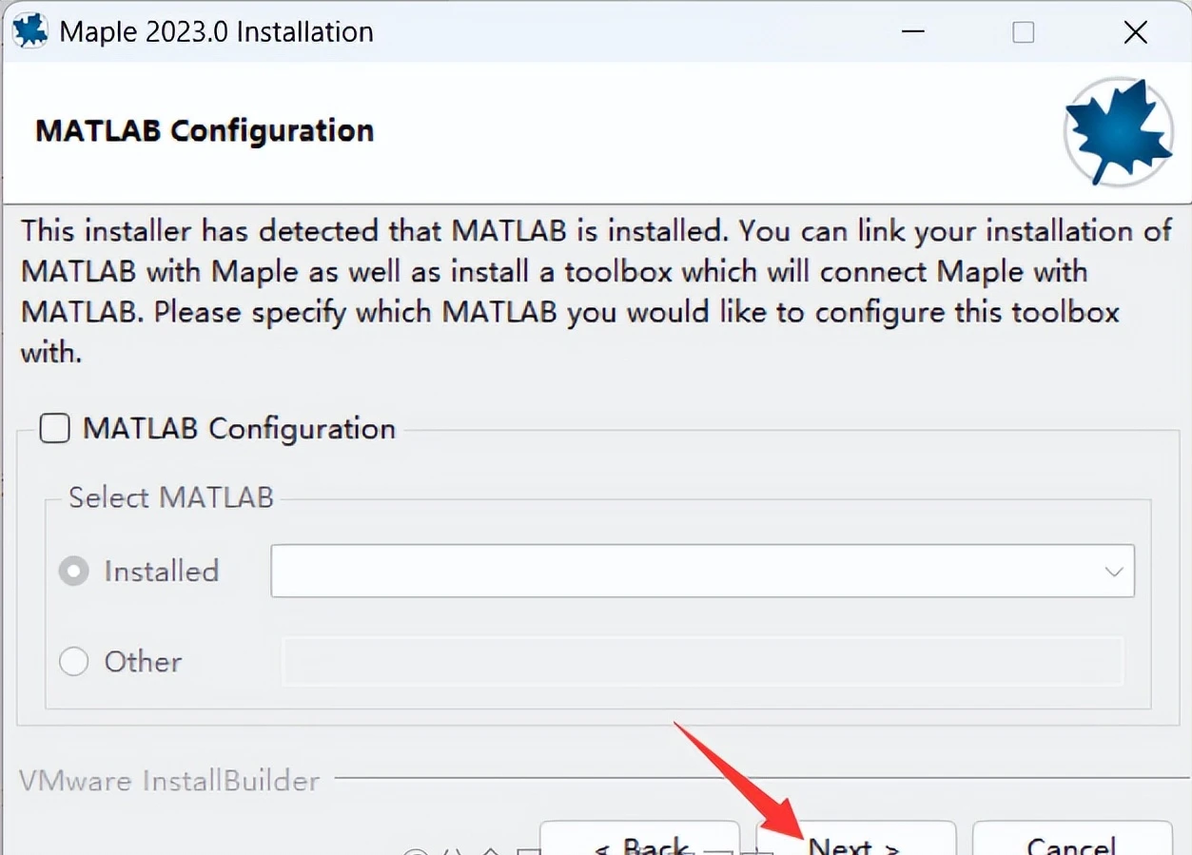Close the Maple 2023.0 Installation window
This screenshot has width=1192, height=855.
(x=1135, y=32)
